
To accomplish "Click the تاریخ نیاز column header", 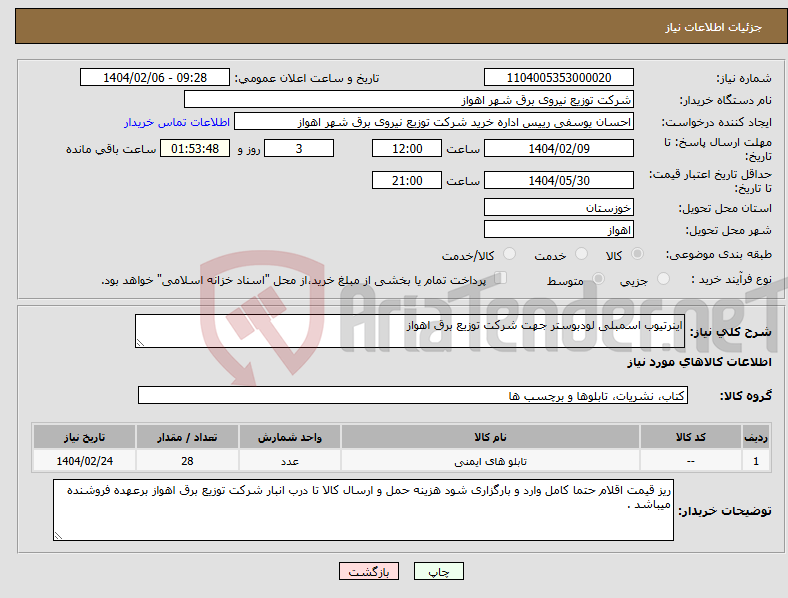I will [84, 437].
